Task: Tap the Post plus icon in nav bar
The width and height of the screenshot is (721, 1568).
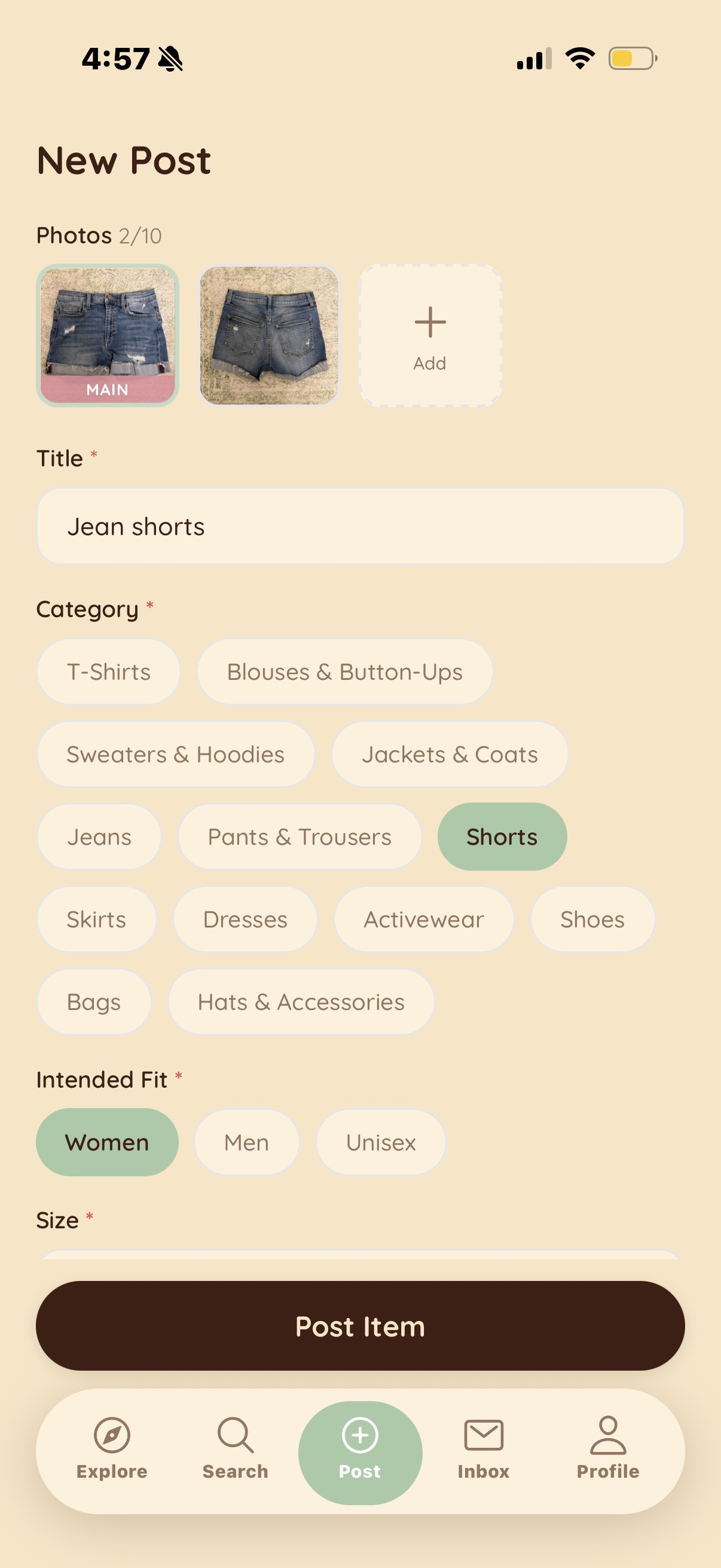Action: 360,1435
